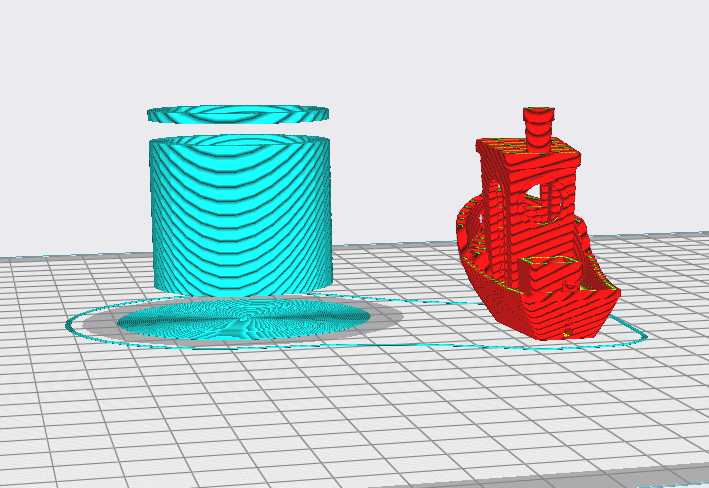Click the red Benchy chimney

tap(539, 128)
